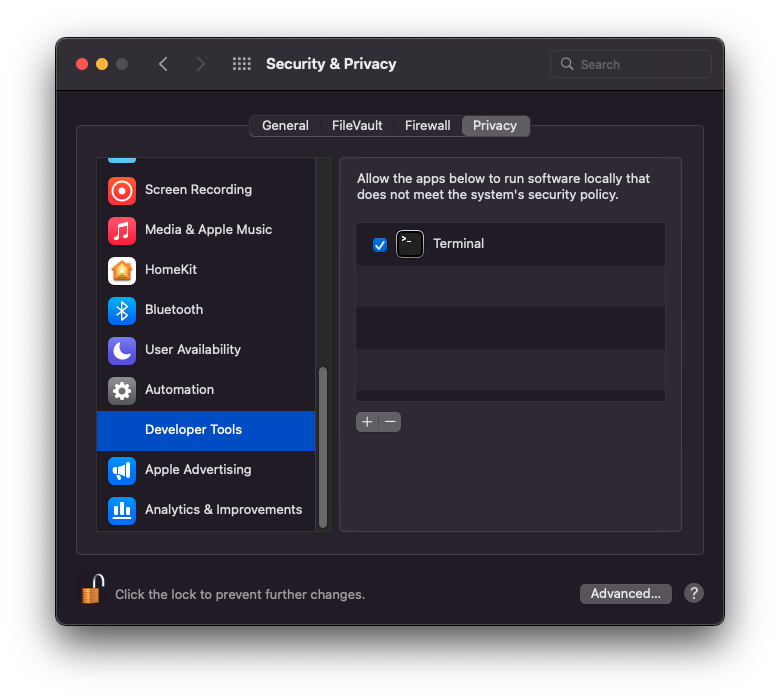Click the Screen Recording icon
Image resolution: width=780 pixels, height=699 pixels.
pos(122,191)
